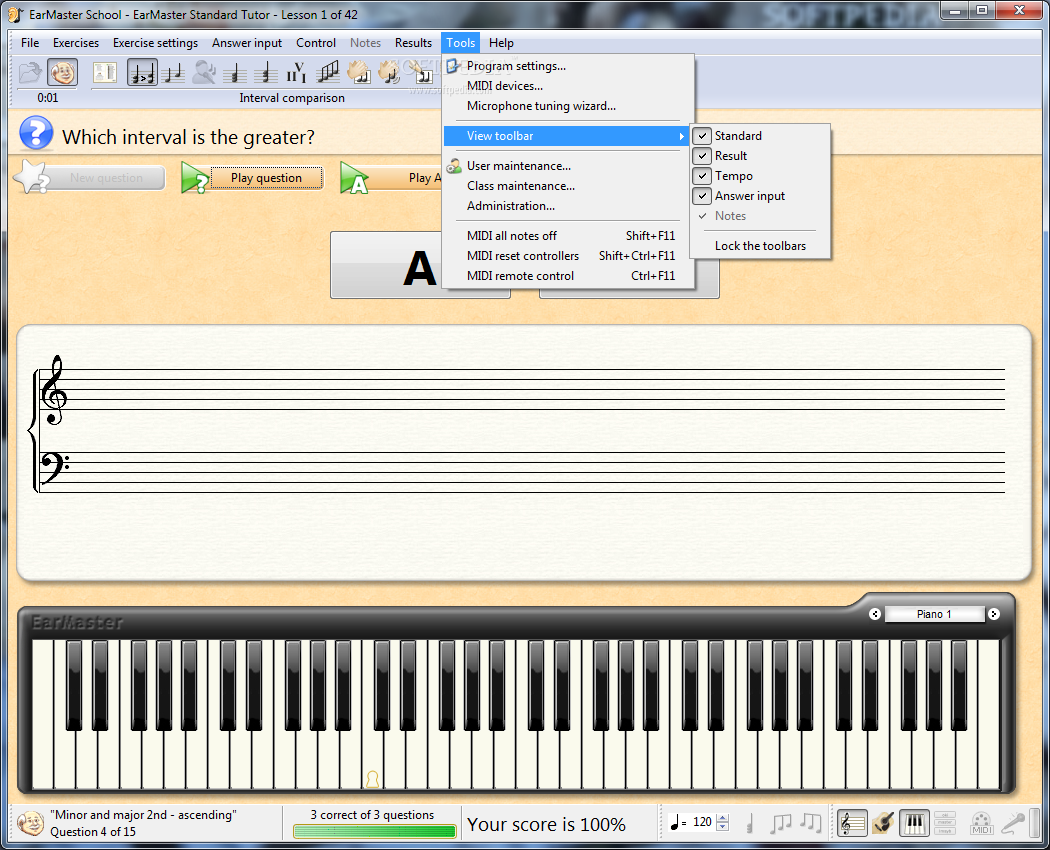Screen dimensions: 1050x850
Task: Select the chord inversions exercise icon
Action: [x=266, y=72]
